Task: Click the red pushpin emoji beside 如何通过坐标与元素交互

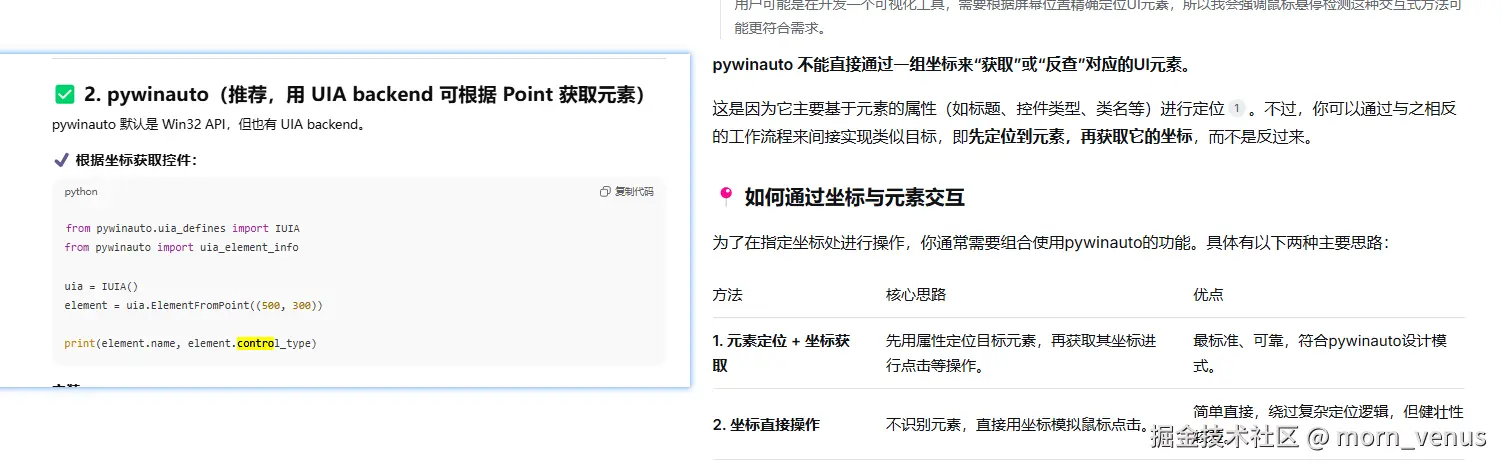Action: tap(726, 197)
